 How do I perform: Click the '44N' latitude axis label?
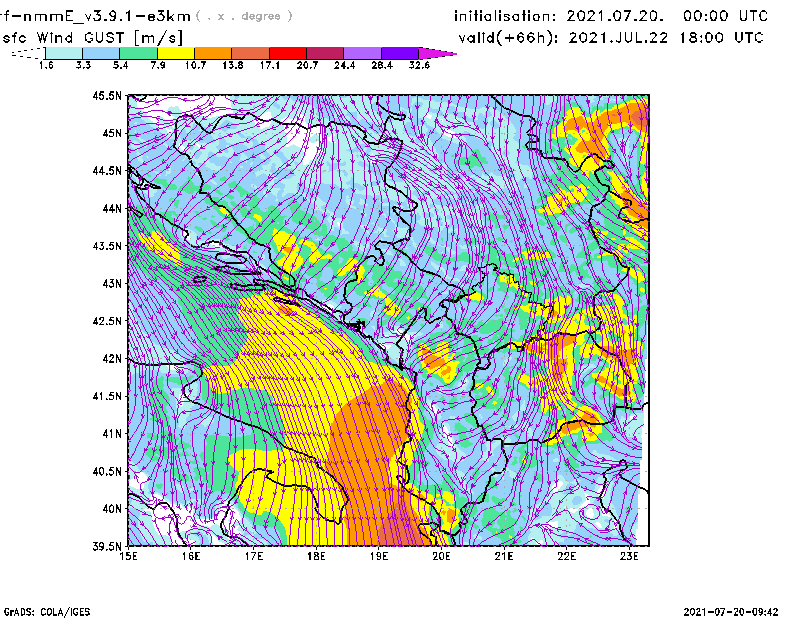pos(112,208)
